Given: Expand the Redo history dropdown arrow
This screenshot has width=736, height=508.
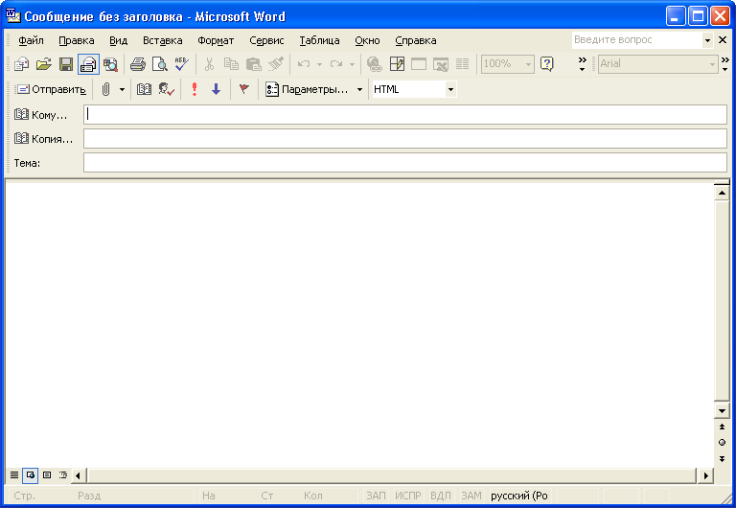Looking at the screenshot, I should pyautogui.click(x=352, y=64).
